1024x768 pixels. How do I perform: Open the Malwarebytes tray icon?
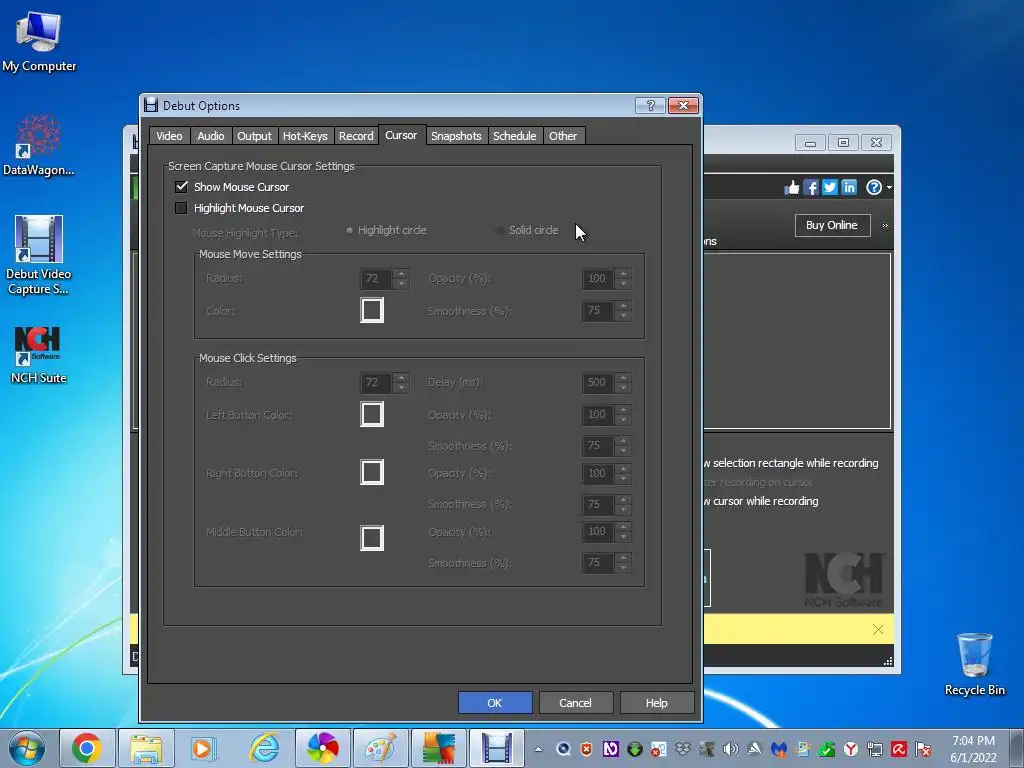[778, 748]
